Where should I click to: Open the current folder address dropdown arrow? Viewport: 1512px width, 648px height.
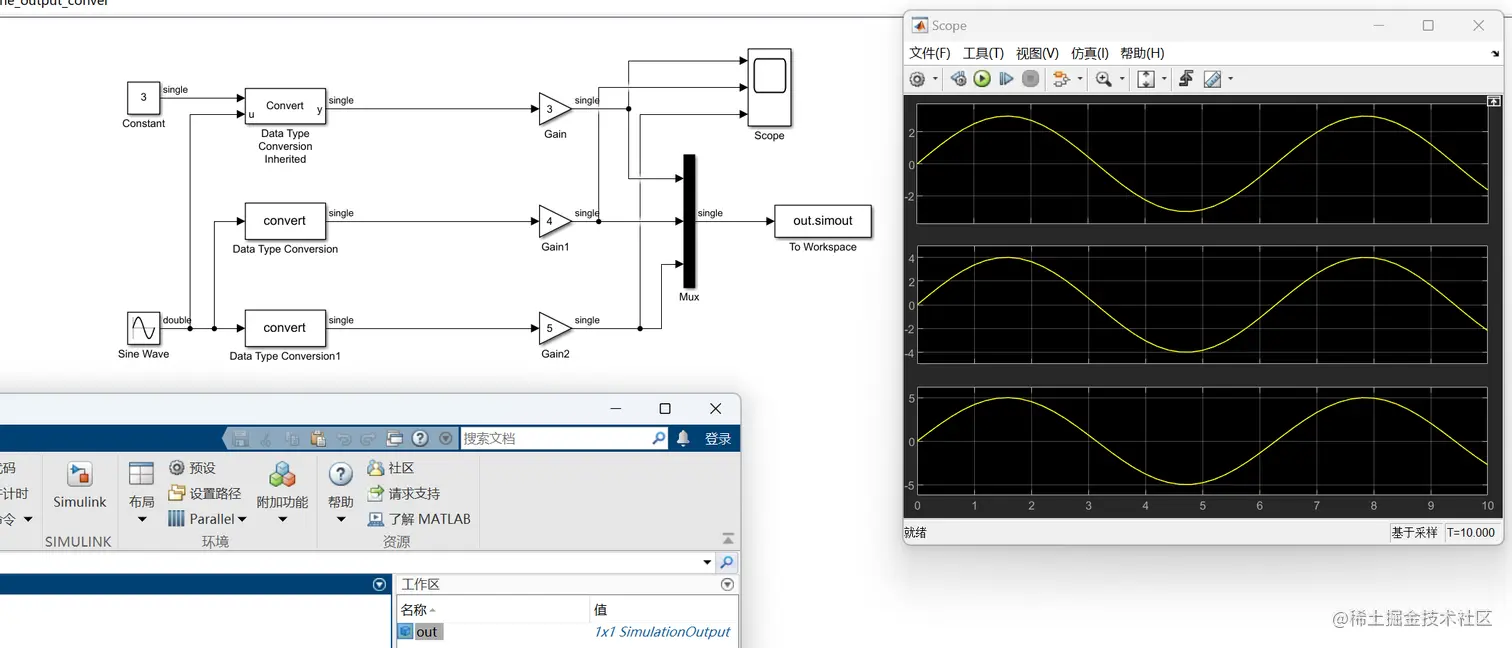709,563
